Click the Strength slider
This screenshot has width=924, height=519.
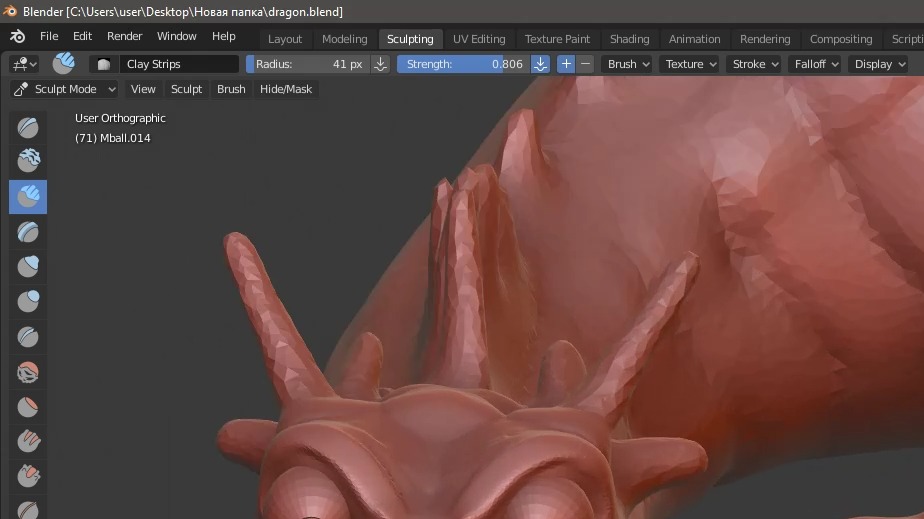click(x=464, y=64)
